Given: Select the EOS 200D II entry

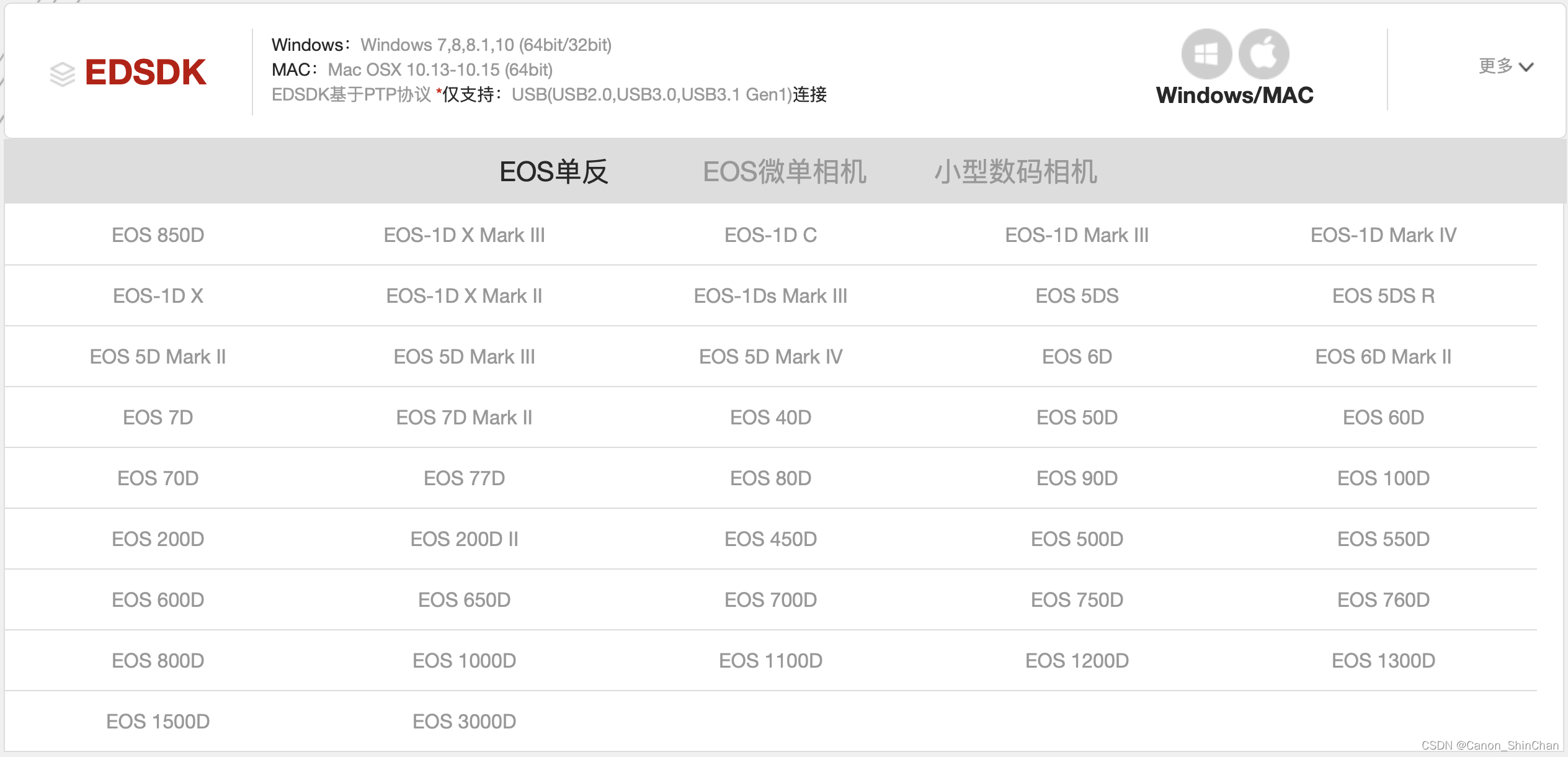Looking at the screenshot, I should 465,539.
